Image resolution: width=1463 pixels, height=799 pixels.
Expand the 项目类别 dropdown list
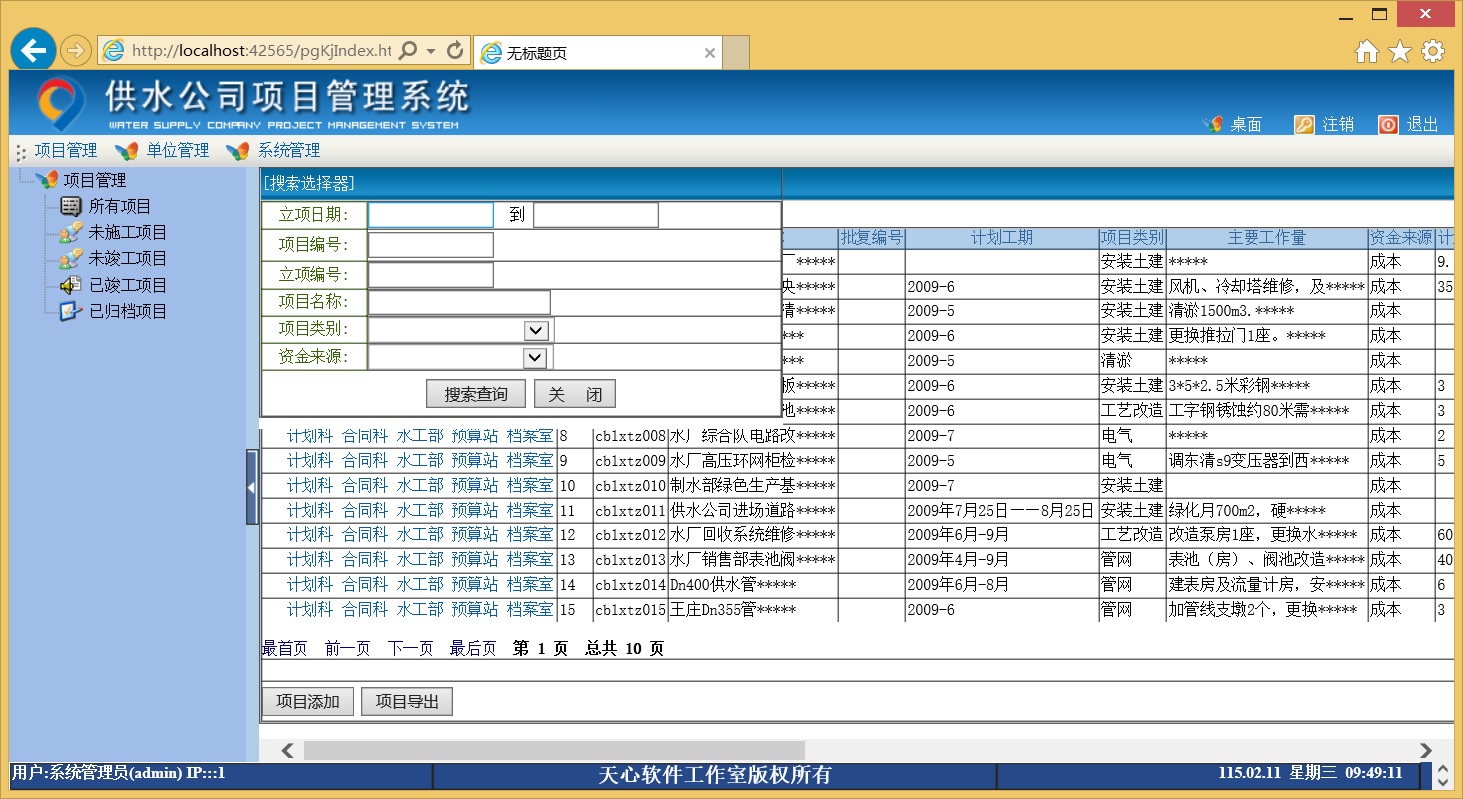[x=536, y=330]
